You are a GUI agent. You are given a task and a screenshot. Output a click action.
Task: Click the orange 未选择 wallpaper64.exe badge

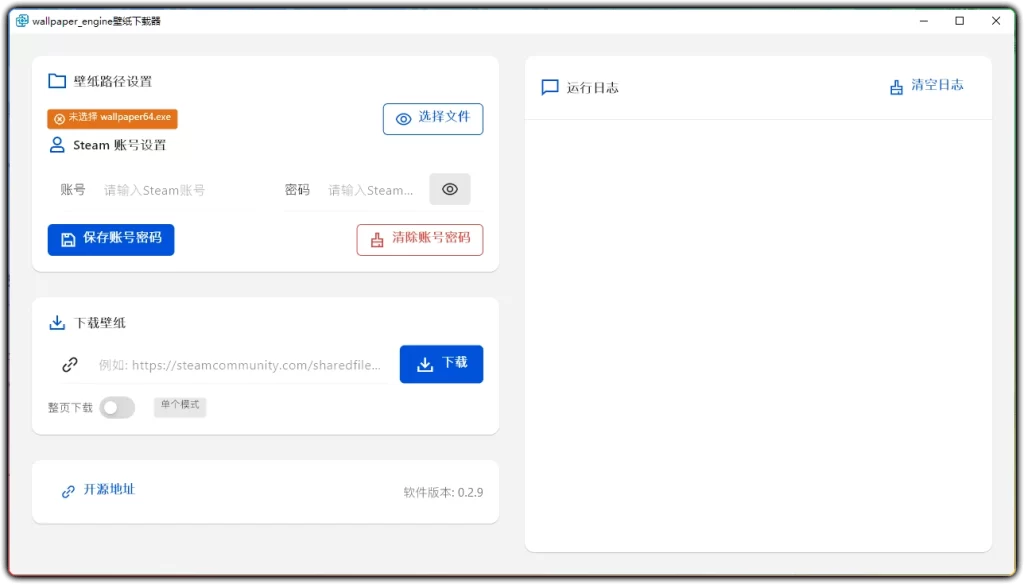pyautogui.click(x=111, y=118)
